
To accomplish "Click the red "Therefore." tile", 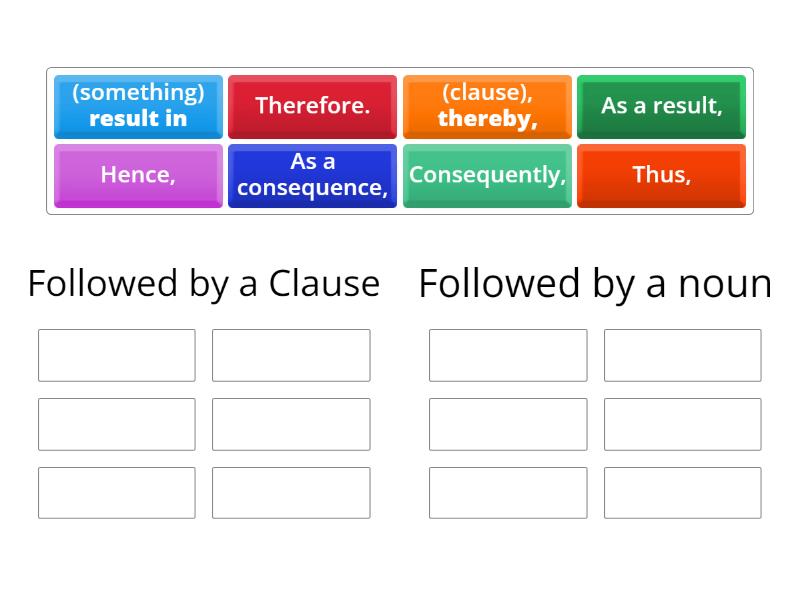I will tap(312, 106).
